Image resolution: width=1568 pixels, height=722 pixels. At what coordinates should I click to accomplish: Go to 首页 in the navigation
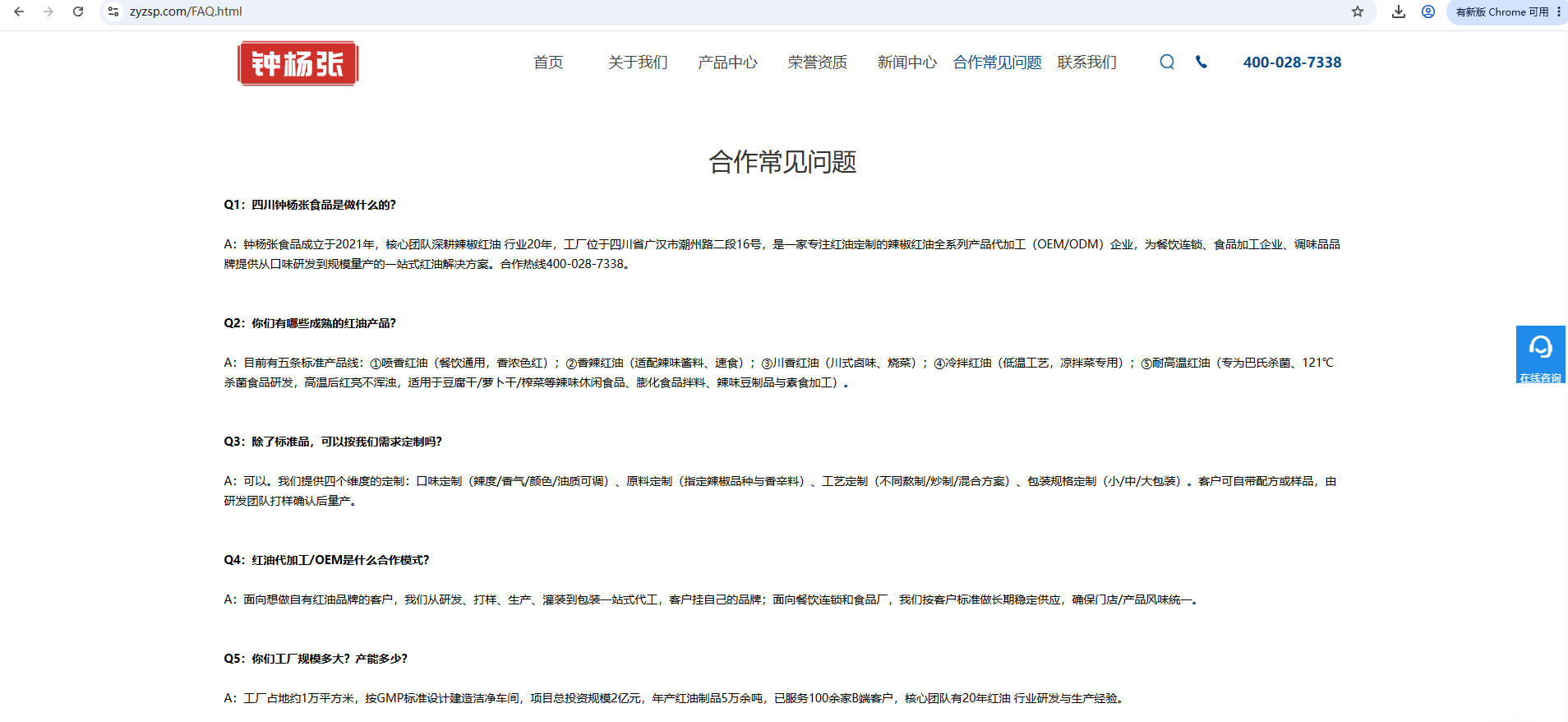tap(548, 62)
